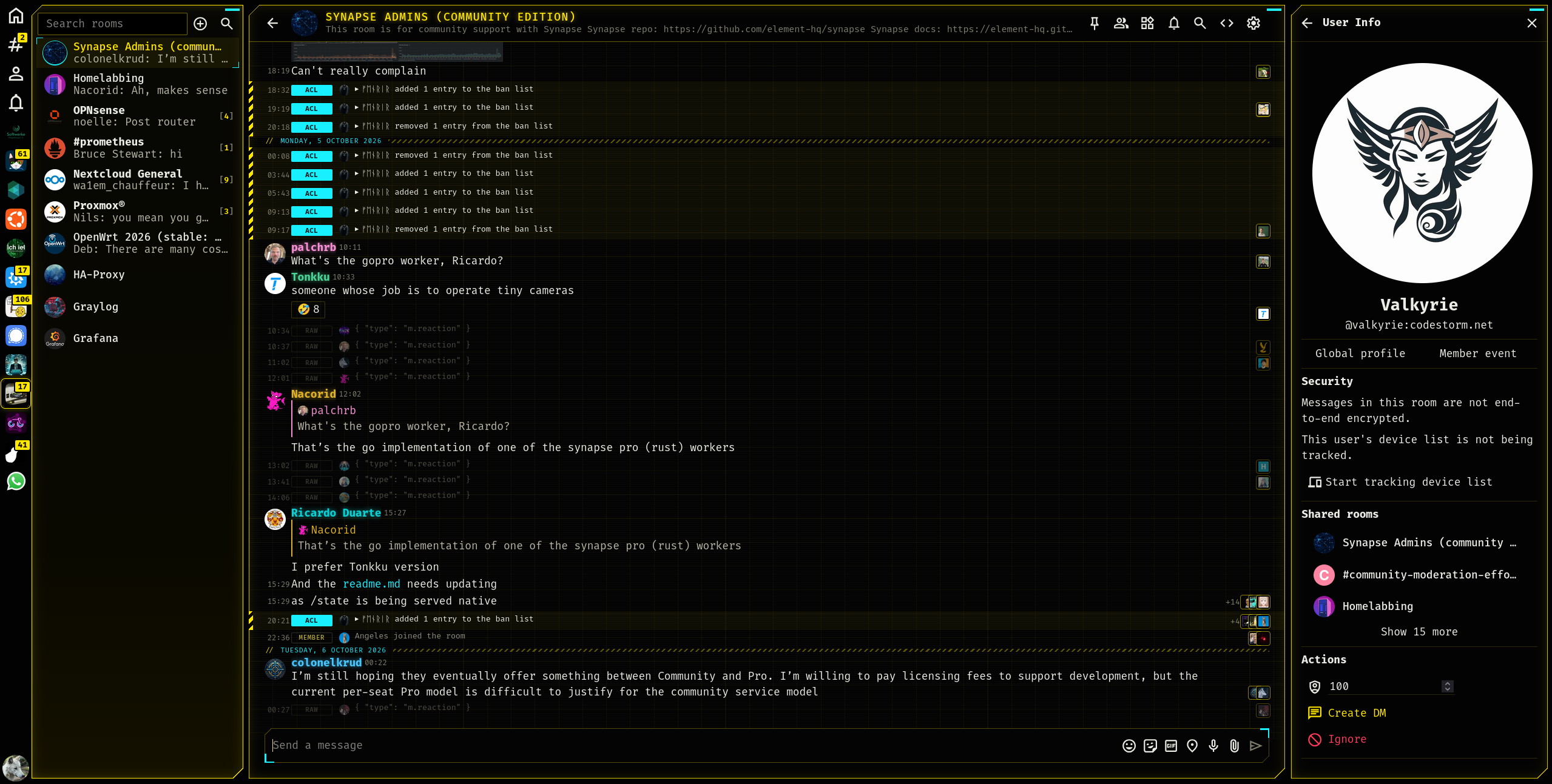The height and width of the screenshot is (784, 1552).
Task: Switch to Member event tab
Action: (1477, 353)
